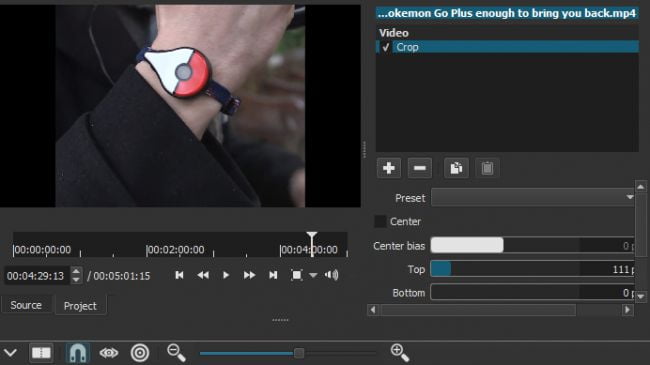Toggle timeline snapping magnet icon
This screenshot has height=365, width=650.
78,353
